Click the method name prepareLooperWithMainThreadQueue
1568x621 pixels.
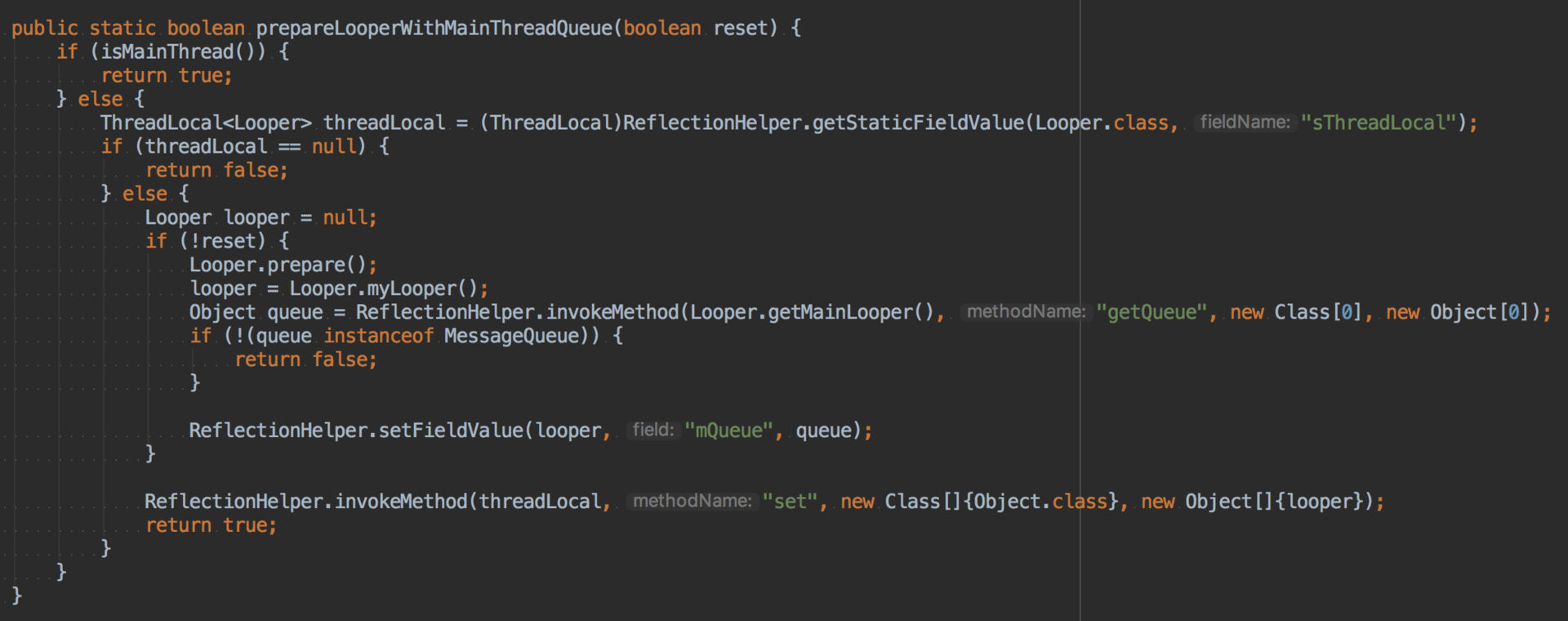pos(434,29)
